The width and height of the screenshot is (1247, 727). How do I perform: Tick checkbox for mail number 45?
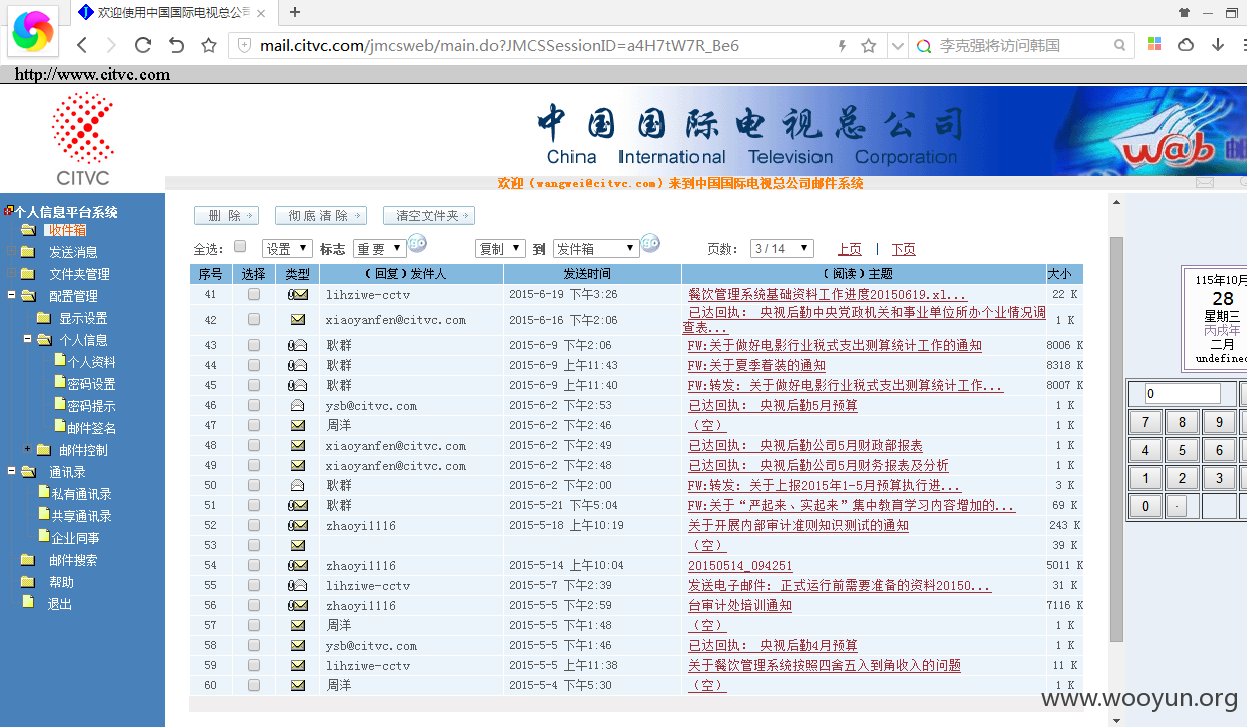(254, 385)
